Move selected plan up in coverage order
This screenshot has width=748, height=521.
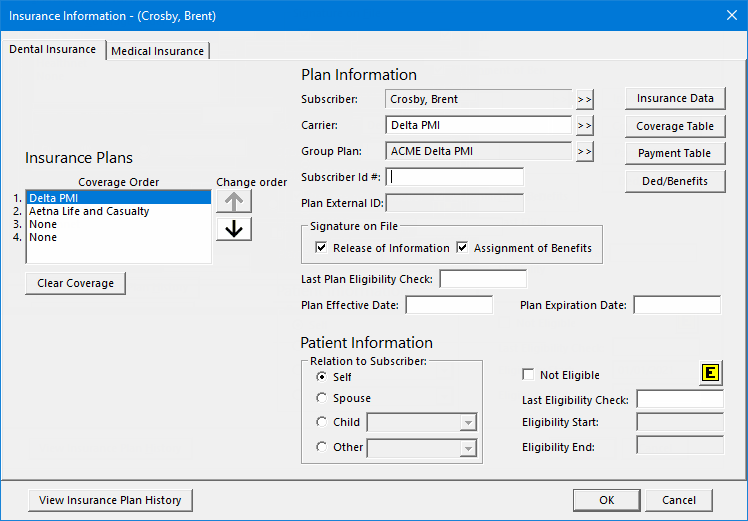point(234,201)
